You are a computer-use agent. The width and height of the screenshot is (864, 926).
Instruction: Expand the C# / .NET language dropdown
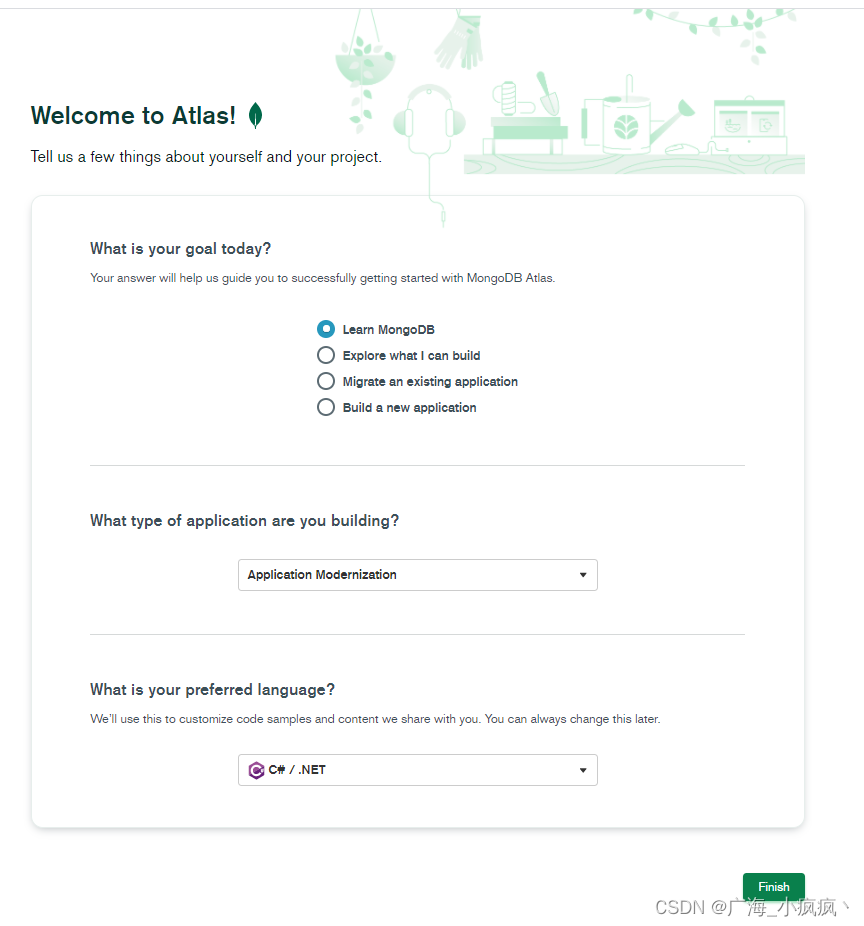point(417,770)
